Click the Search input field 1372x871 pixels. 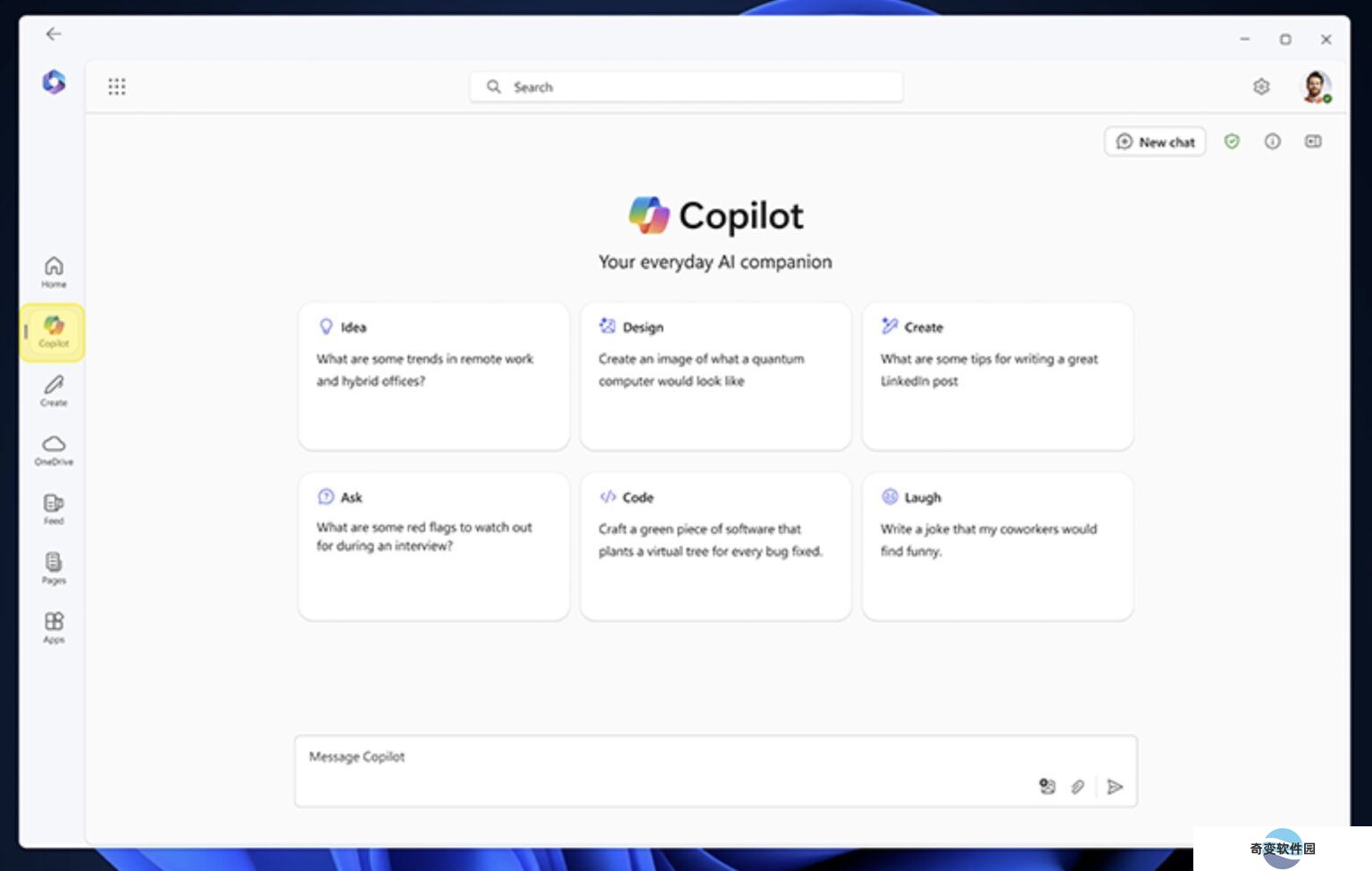tap(686, 87)
